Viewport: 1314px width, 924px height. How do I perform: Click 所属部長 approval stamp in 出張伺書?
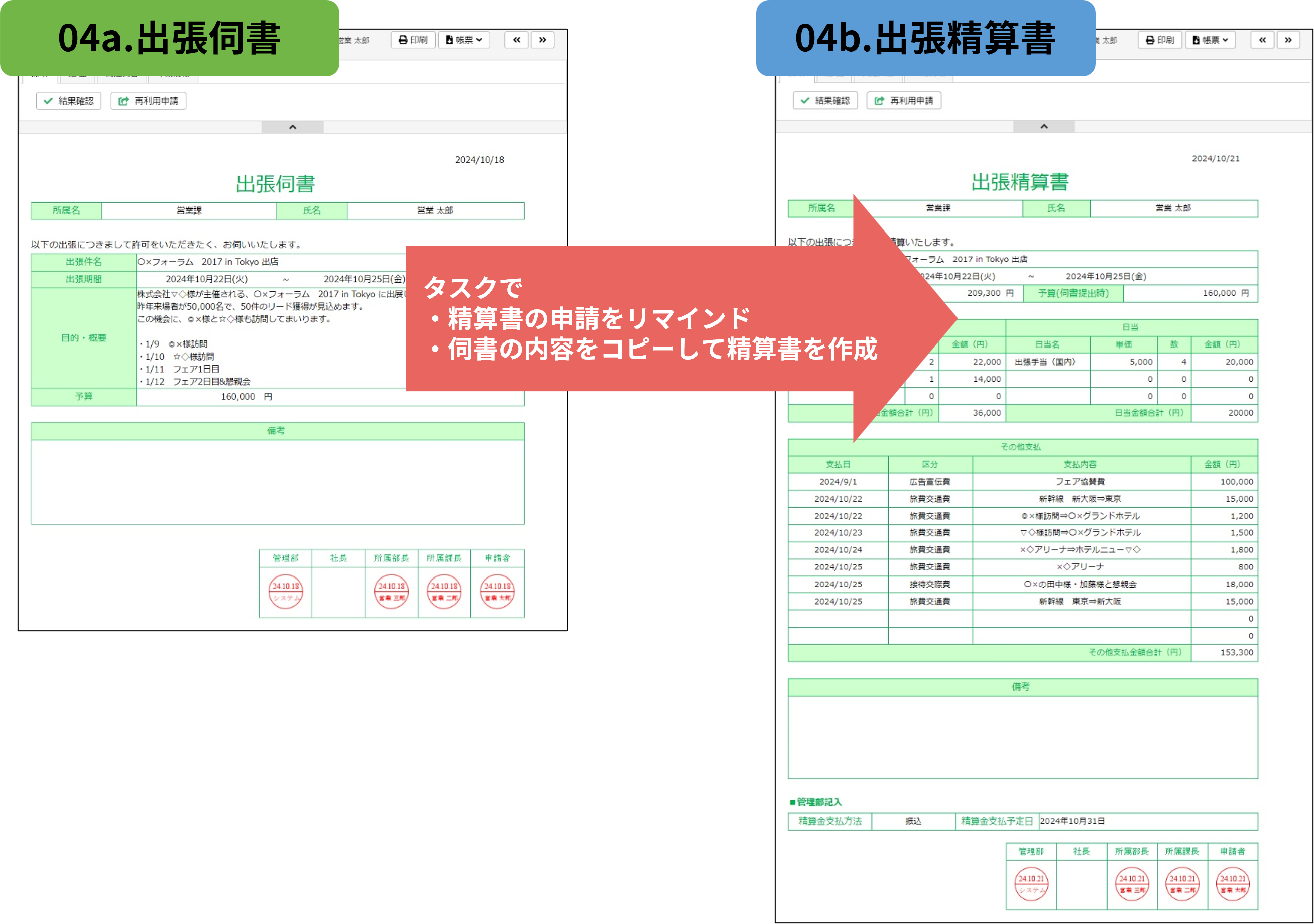[392, 592]
